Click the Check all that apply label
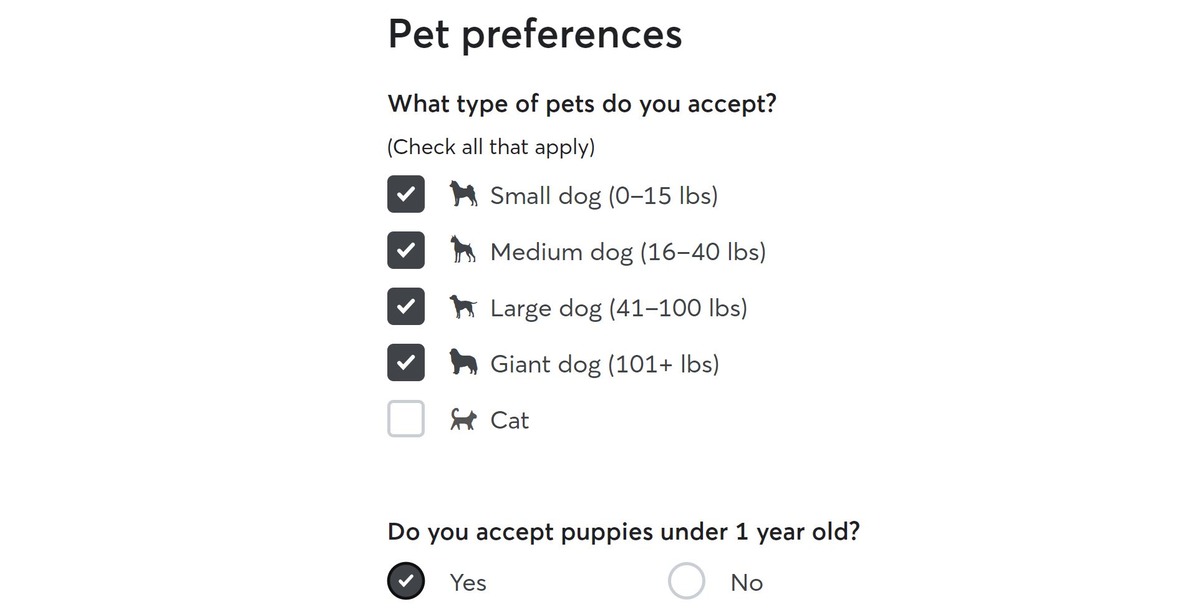The width and height of the screenshot is (1200, 612). click(489, 146)
